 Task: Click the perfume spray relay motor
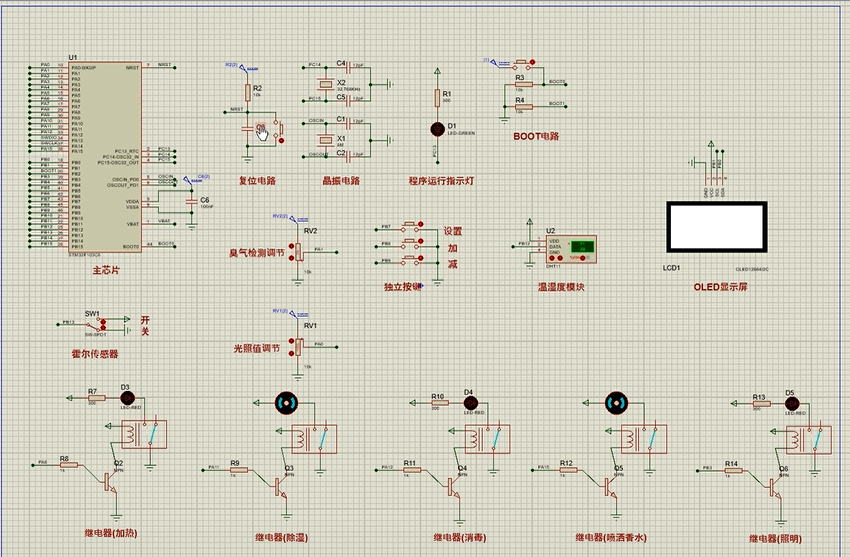click(x=617, y=402)
